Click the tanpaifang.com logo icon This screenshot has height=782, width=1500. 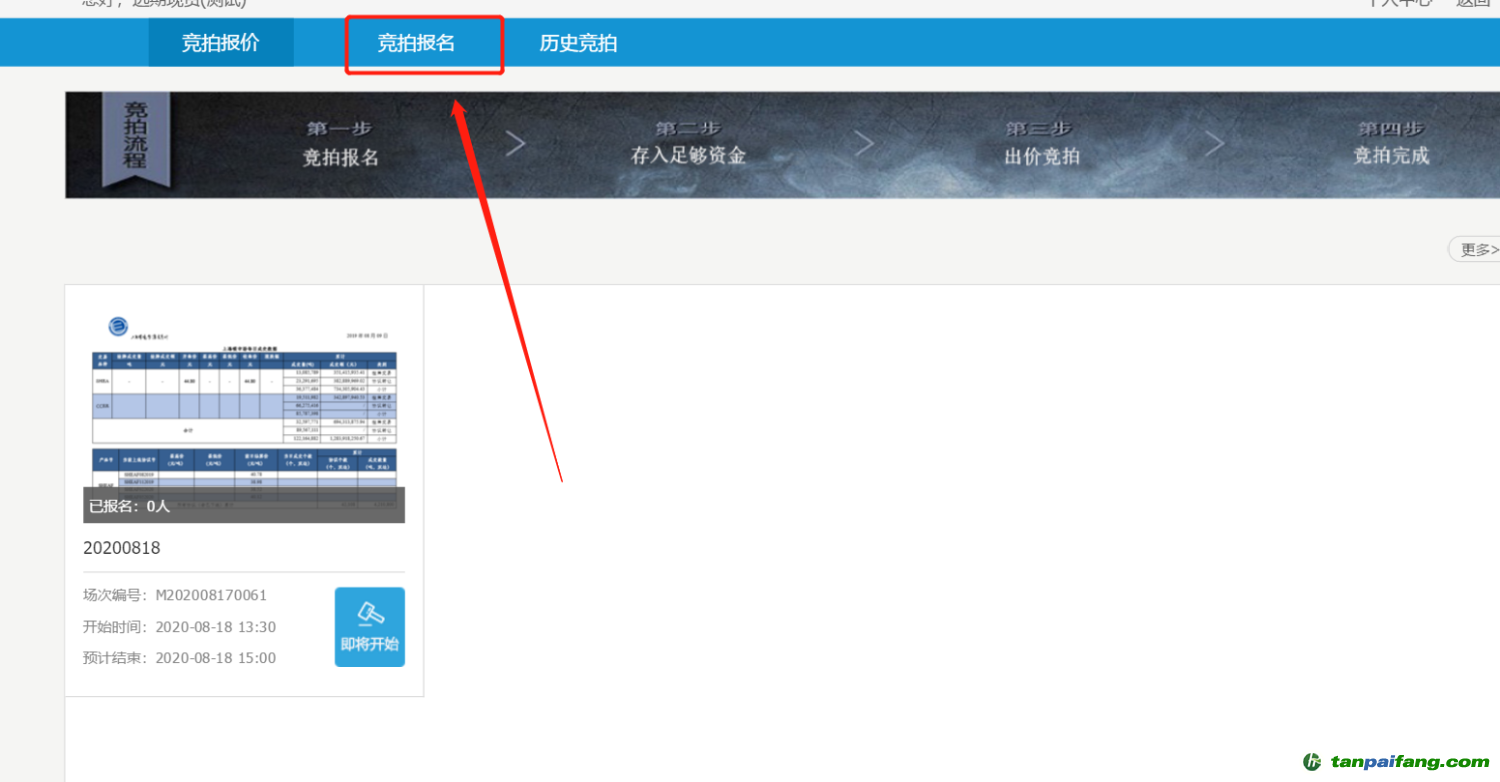tap(1312, 762)
